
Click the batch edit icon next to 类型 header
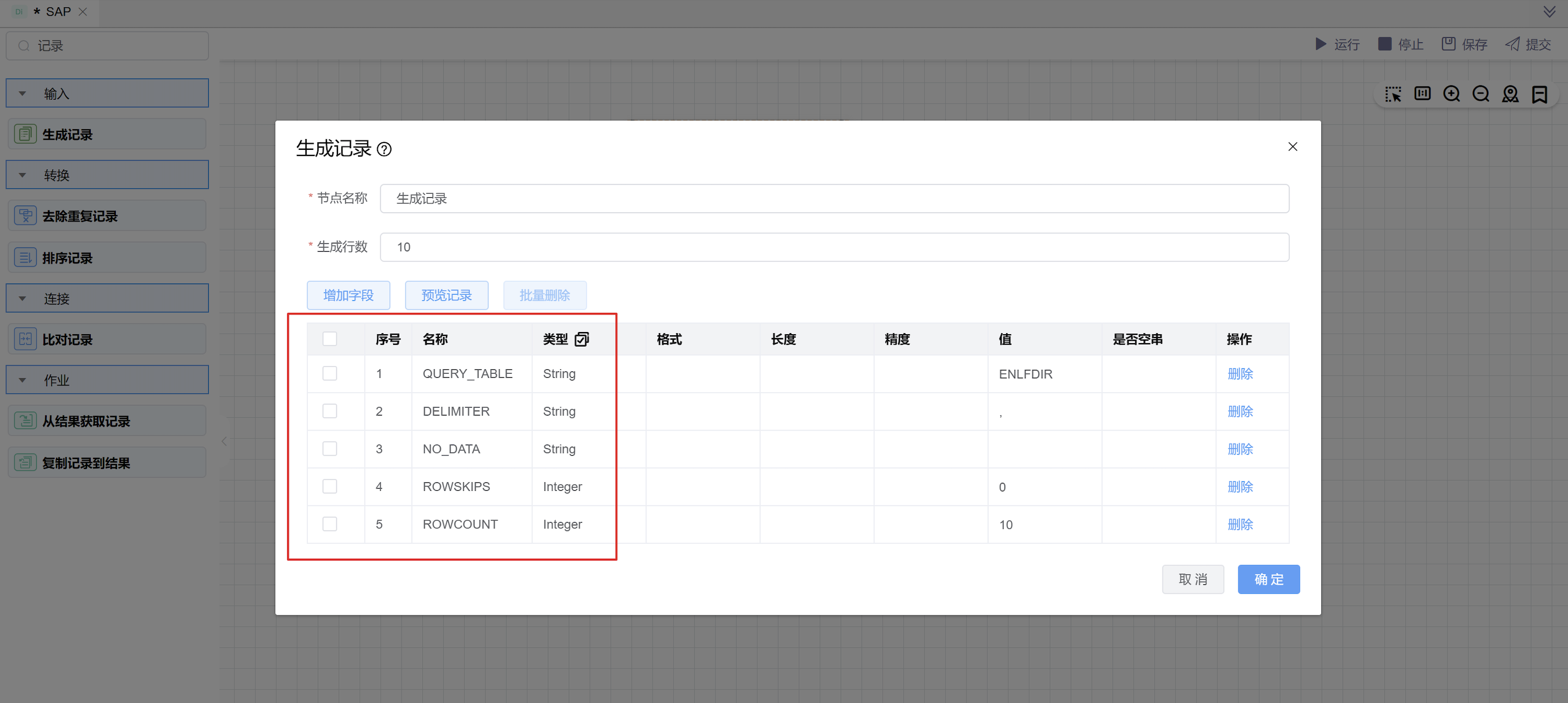point(581,339)
